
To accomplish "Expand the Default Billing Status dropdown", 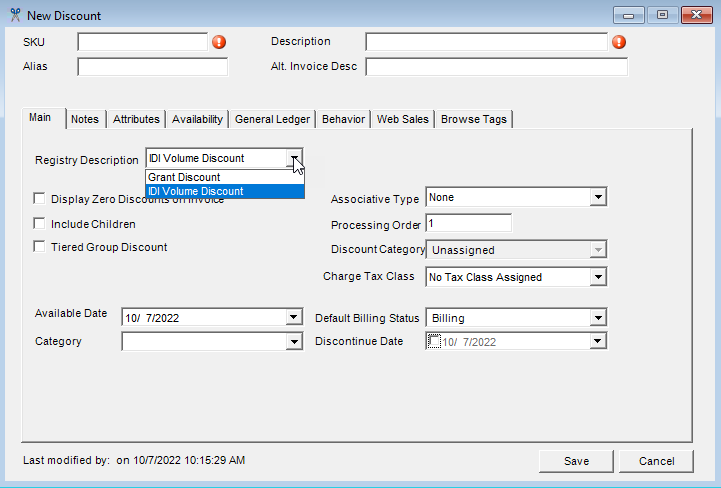I will (x=598, y=318).
